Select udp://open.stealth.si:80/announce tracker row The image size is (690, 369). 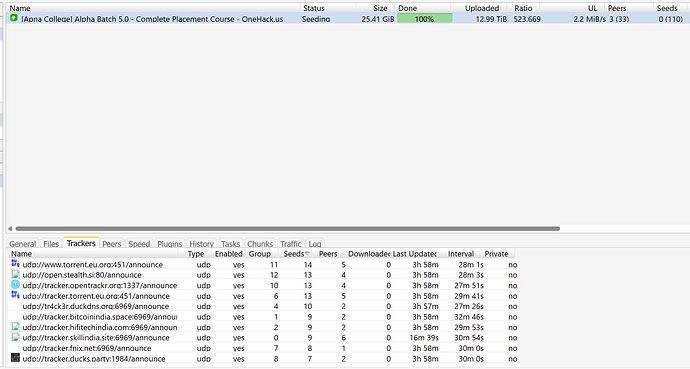click(263, 275)
